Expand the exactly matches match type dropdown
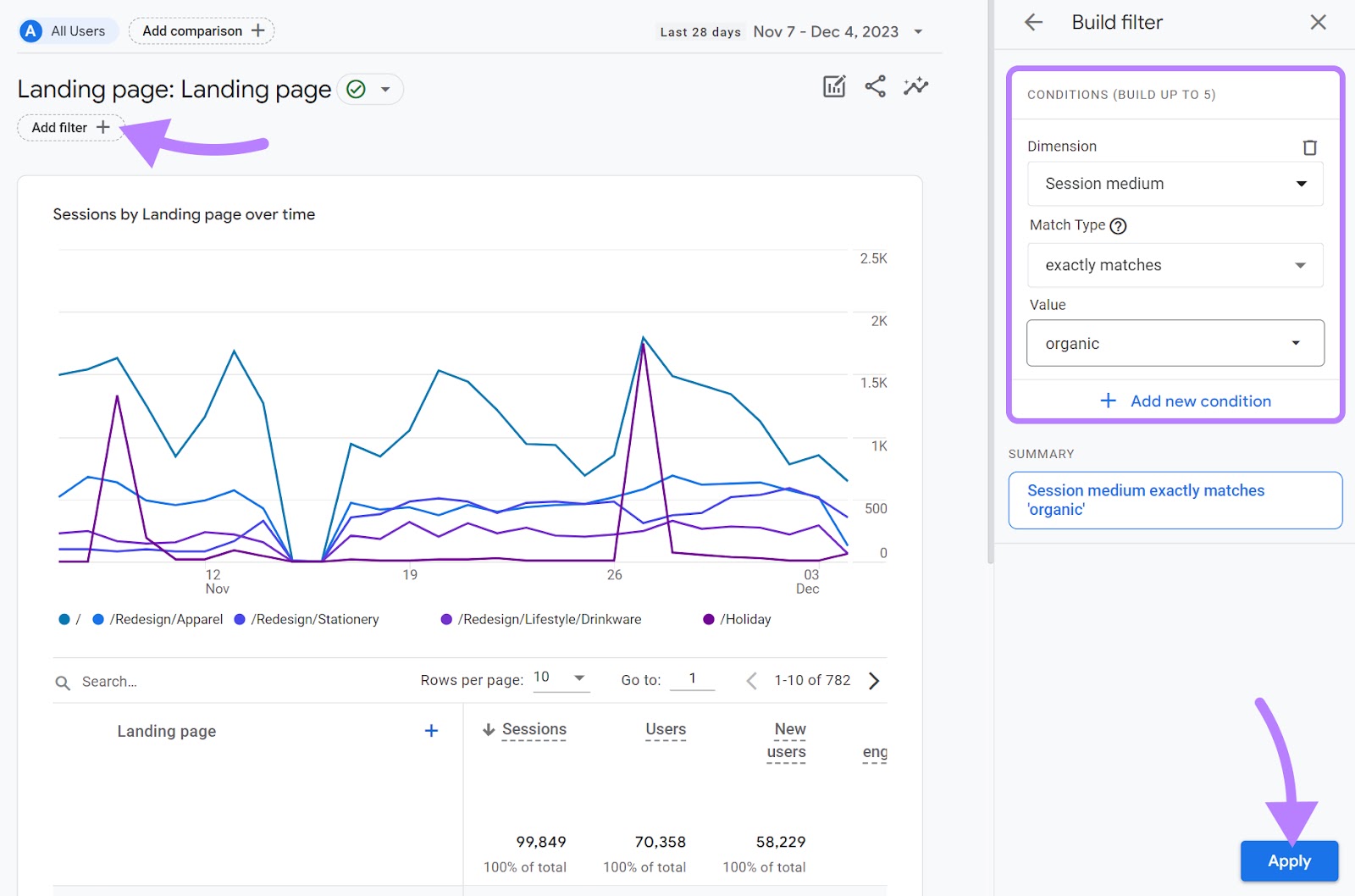1355x896 pixels. tap(1175, 266)
